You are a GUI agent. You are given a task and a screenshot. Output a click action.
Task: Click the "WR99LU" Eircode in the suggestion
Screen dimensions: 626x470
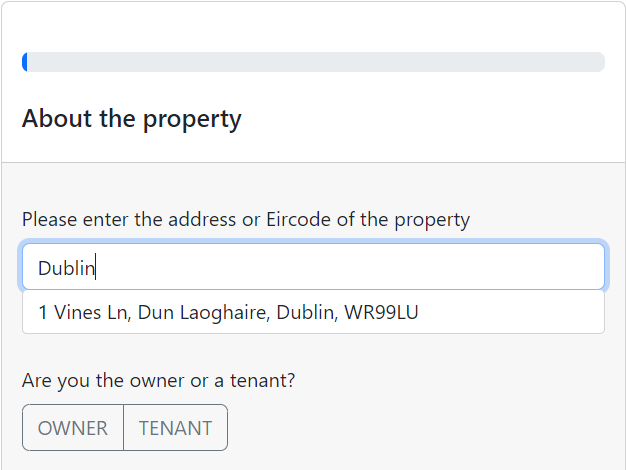coord(381,313)
